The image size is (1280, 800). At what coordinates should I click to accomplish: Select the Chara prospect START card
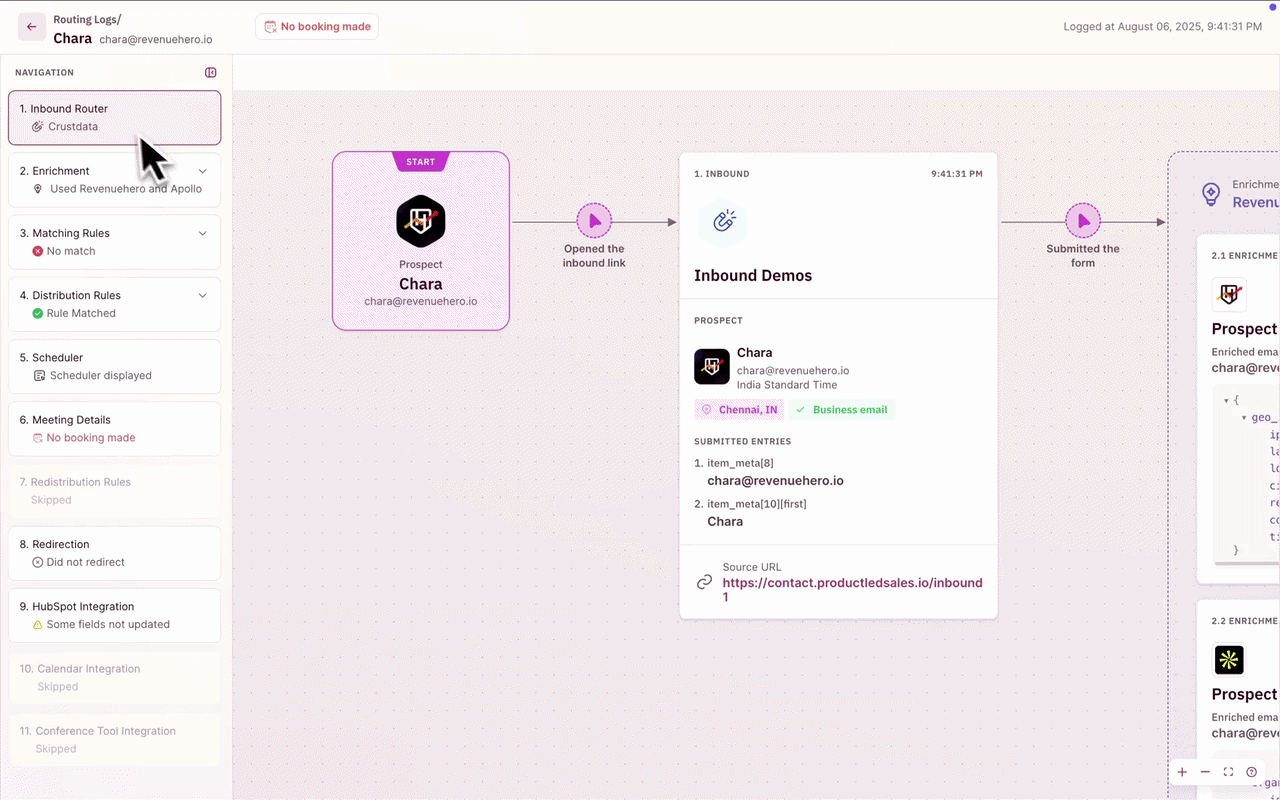[x=421, y=240]
